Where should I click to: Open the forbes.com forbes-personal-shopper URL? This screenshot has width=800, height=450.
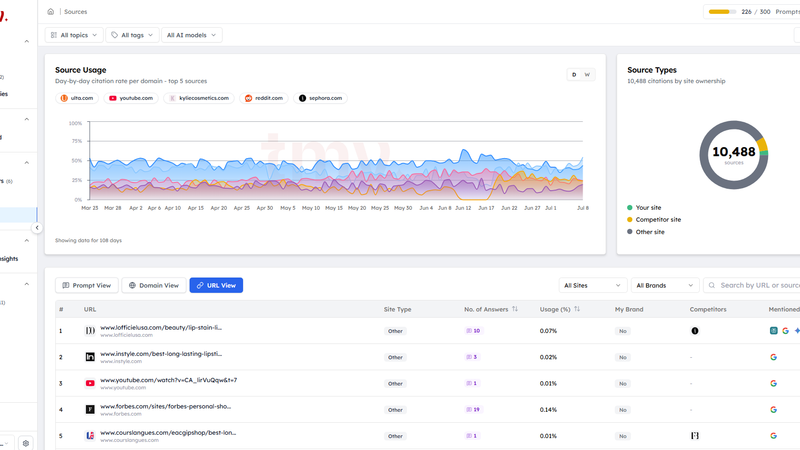[165, 407]
